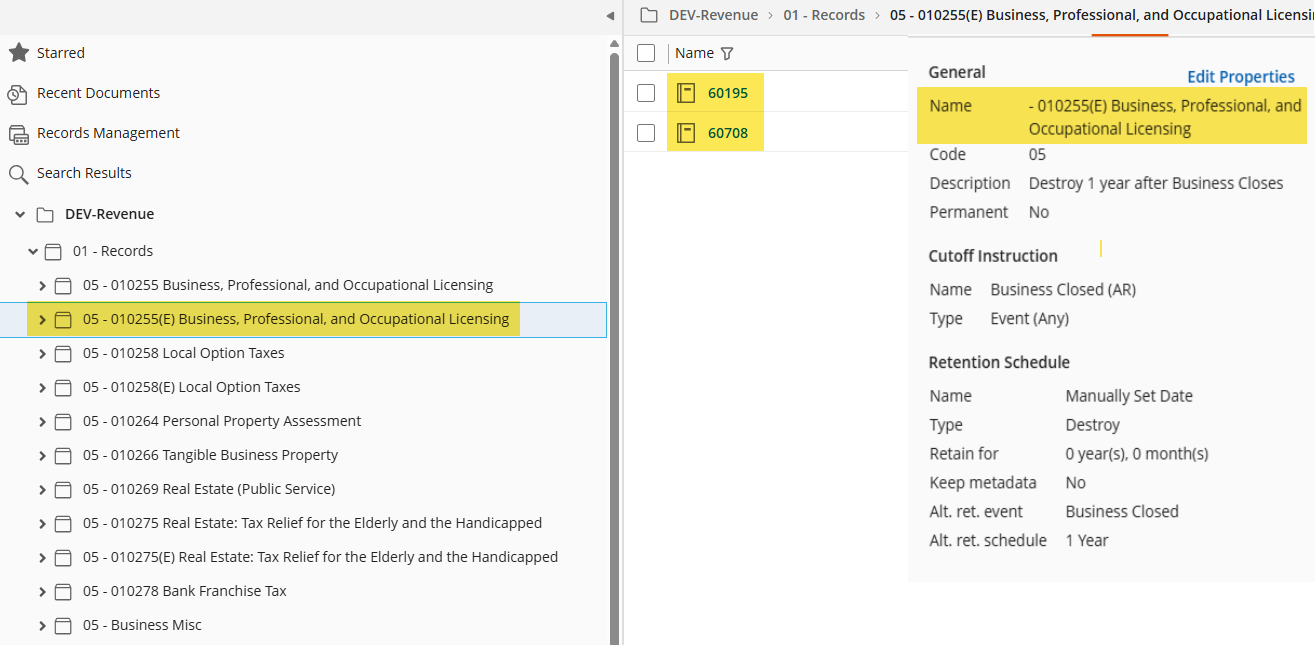1315x645 pixels.
Task: Click the record folder icon for 60195
Action: [x=686, y=93]
